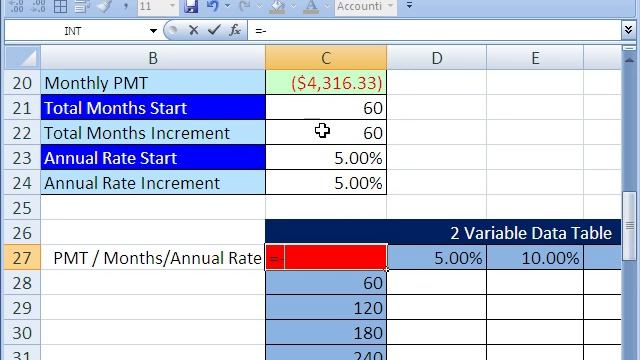Open the Borders grid icon
The image size is (640, 360).
[x=60, y=6]
